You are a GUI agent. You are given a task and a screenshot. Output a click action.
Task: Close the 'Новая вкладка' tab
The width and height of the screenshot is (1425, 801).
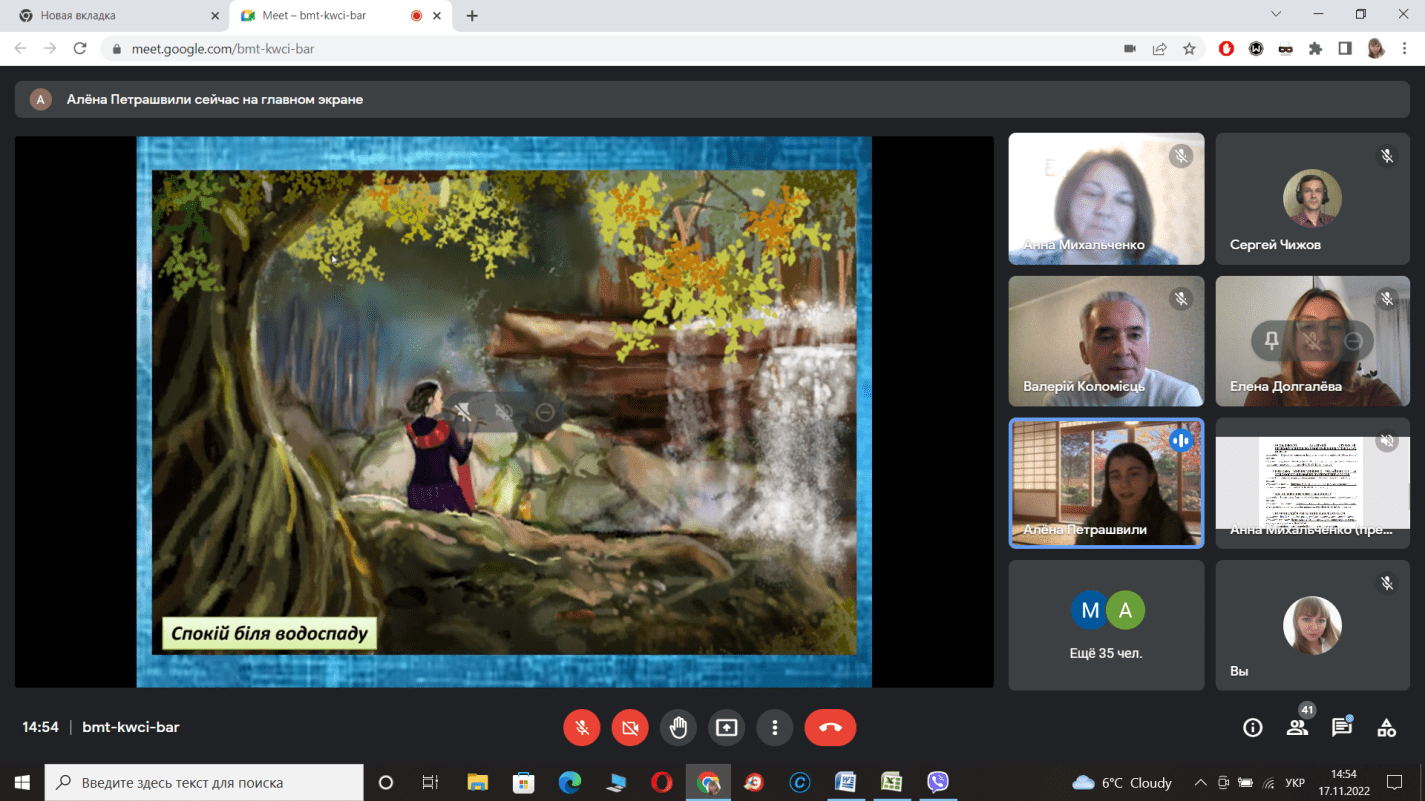(214, 16)
